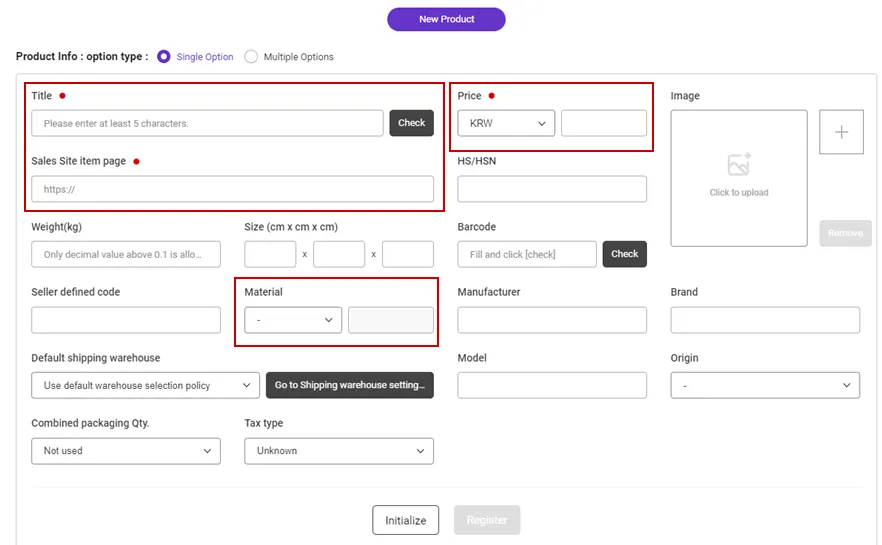Select the Multiple Options radio button
Viewport: 882px width, 545px height.
pos(251,57)
